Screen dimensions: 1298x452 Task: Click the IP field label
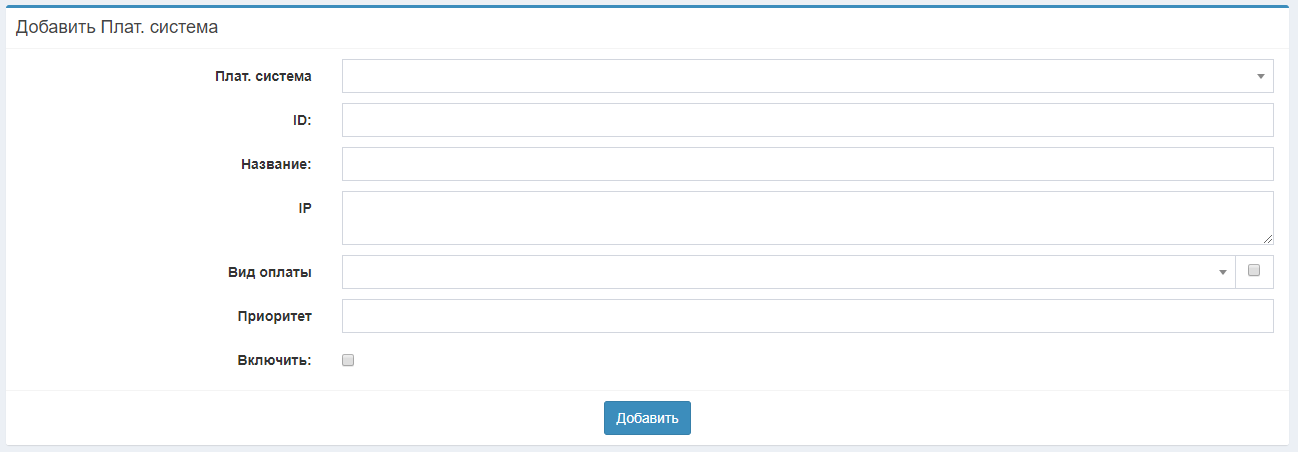tap(305, 208)
